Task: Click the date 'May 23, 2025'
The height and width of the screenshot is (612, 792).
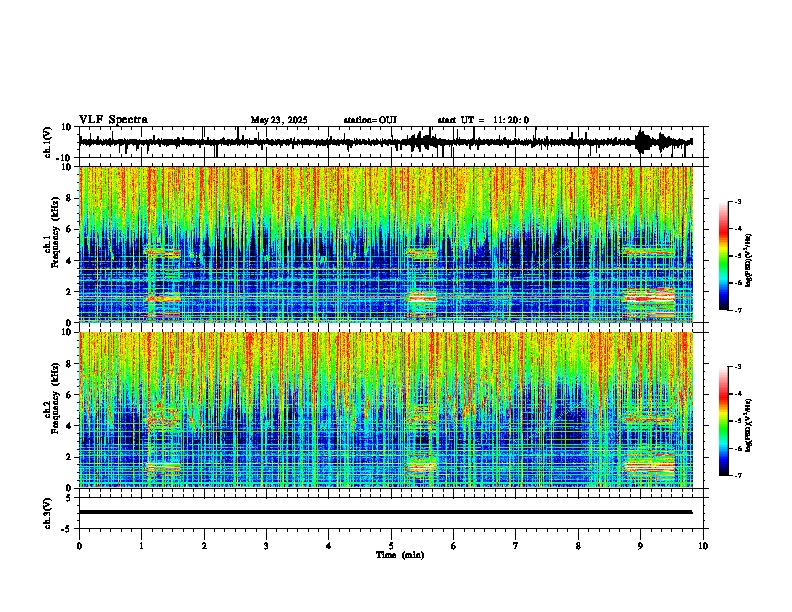Action: [279, 120]
